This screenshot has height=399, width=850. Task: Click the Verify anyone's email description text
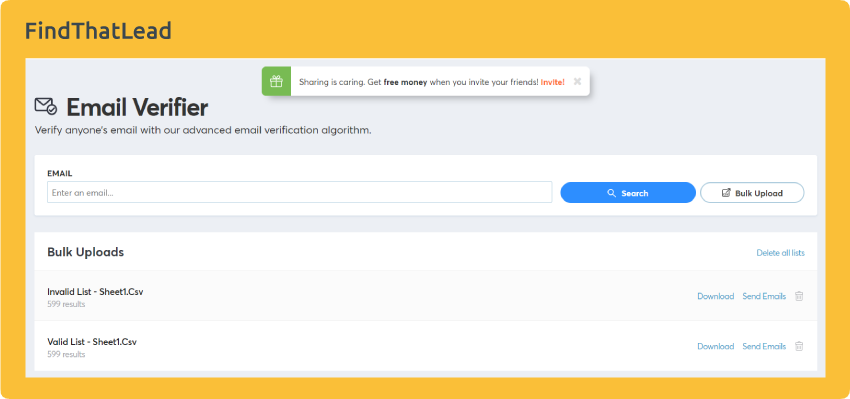[203, 131]
